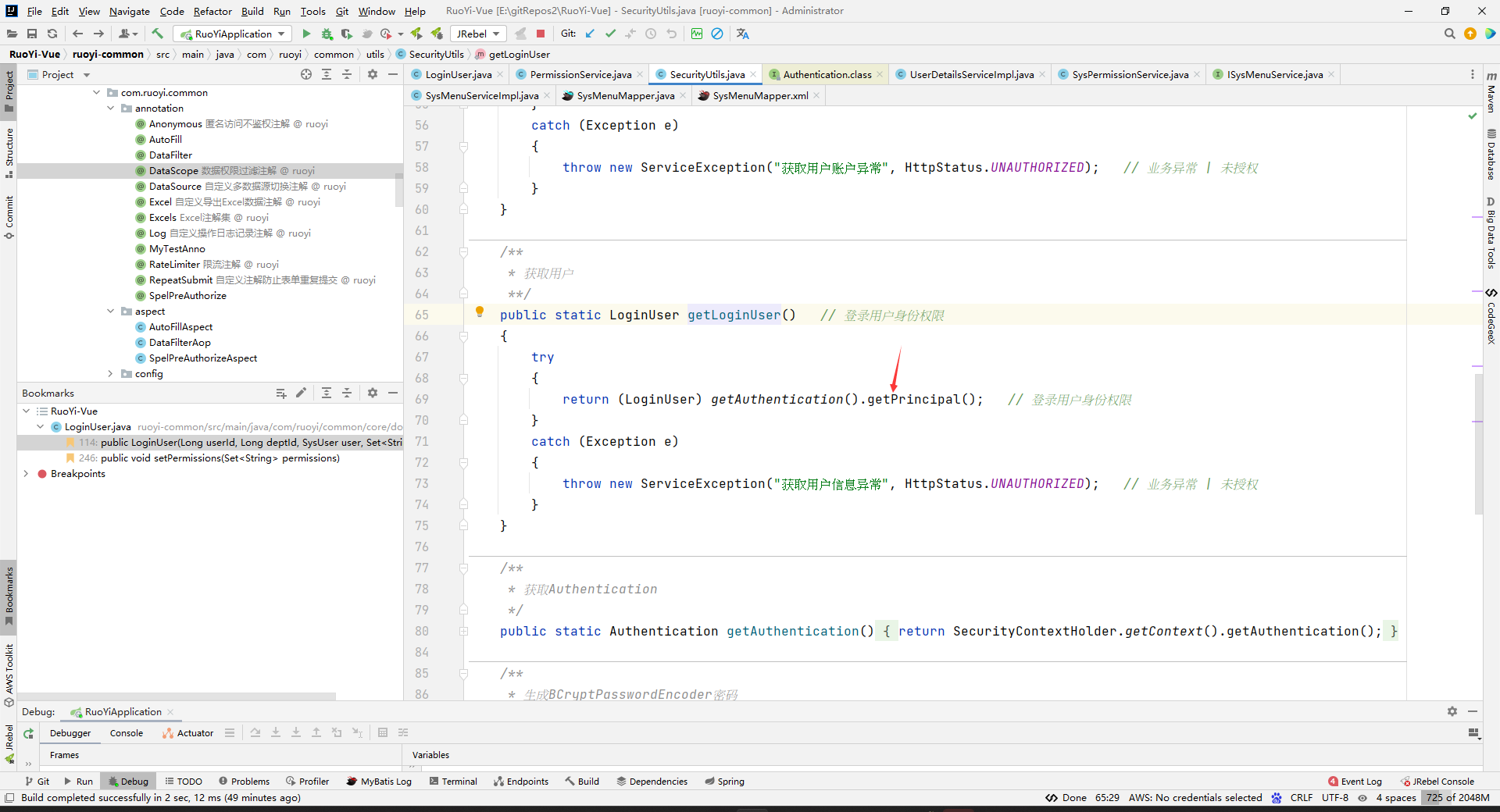Switch to LoginUser.java editor tab
The width and height of the screenshot is (1500, 812).
click(458, 74)
